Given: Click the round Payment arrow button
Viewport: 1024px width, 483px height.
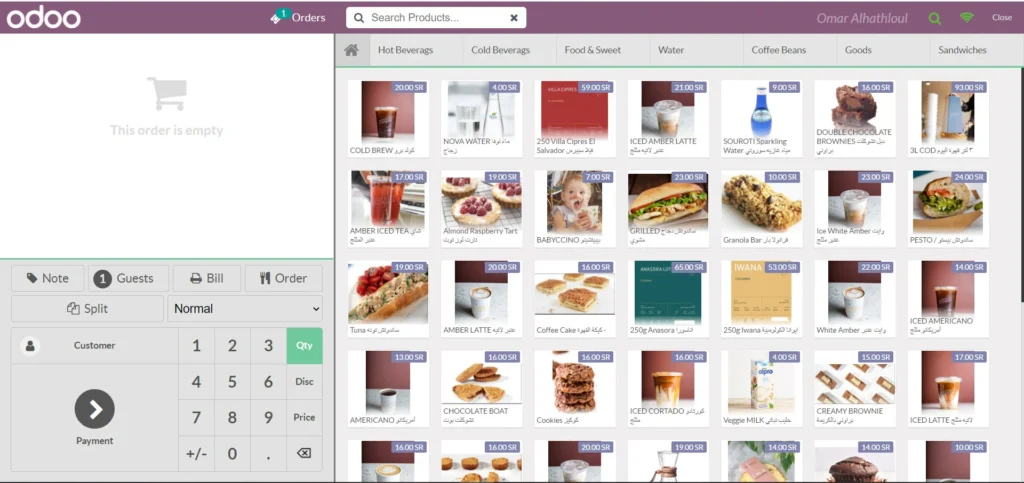Looking at the screenshot, I should pos(95,408).
